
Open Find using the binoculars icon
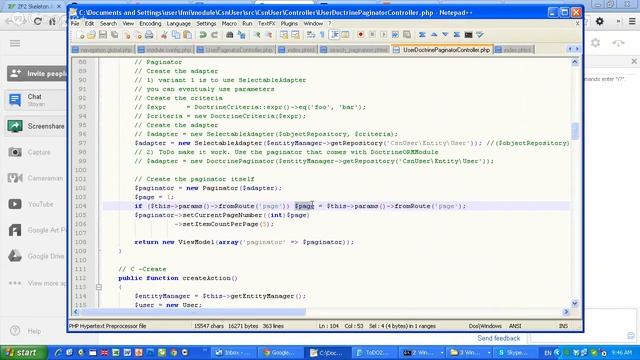click(x=229, y=35)
